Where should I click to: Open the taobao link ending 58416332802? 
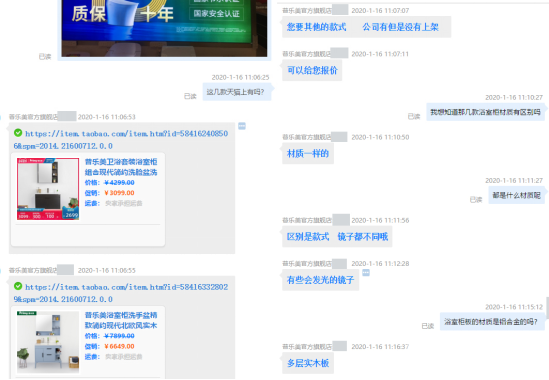click(x=121, y=293)
